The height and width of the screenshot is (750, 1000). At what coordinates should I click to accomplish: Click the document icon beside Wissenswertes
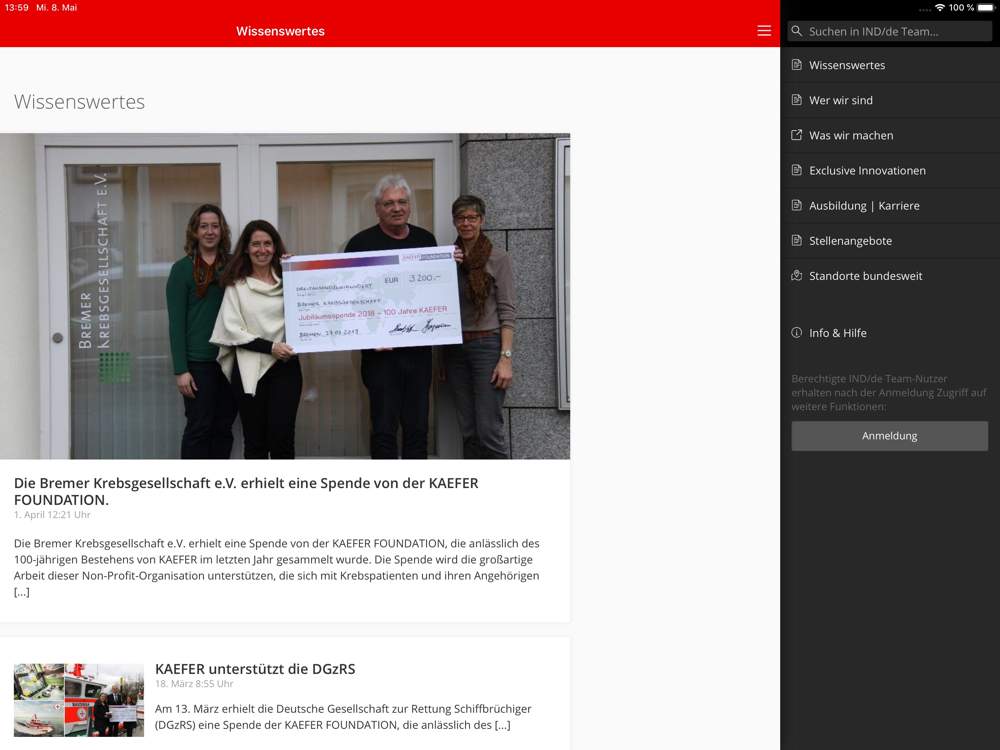pyautogui.click(x=797, y=64)
